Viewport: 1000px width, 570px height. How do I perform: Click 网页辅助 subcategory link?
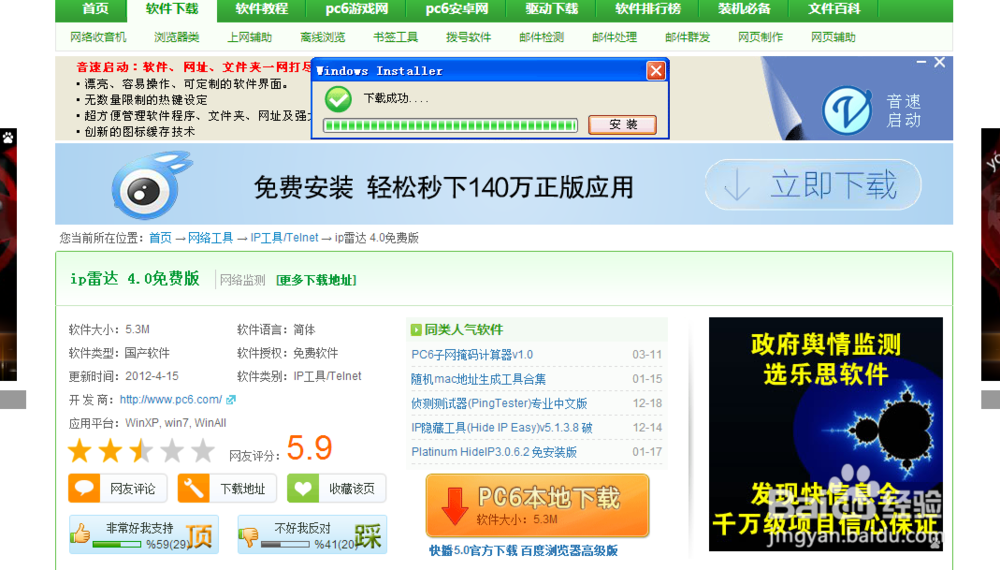click(833, 37)
